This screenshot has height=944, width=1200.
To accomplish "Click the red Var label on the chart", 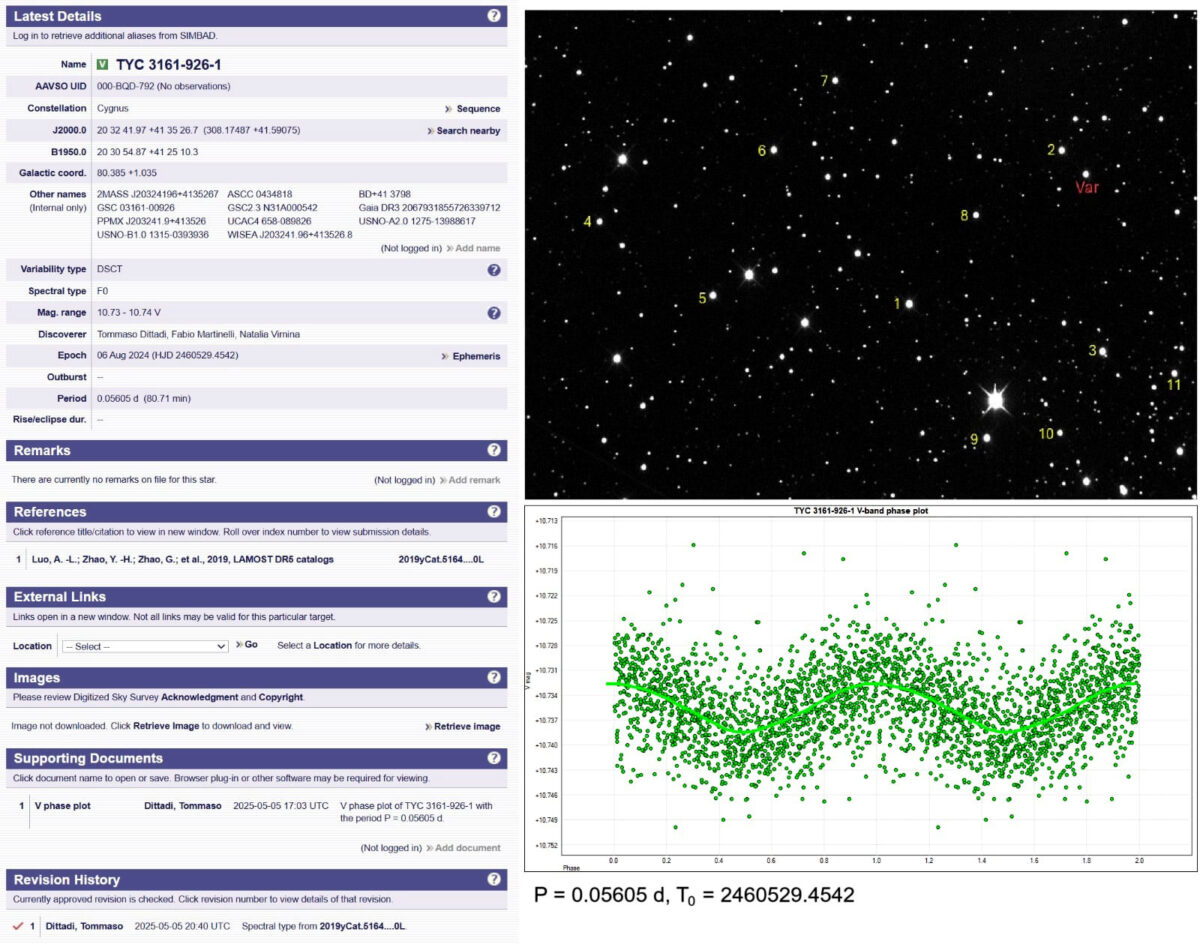I will pyautogui.click(x=1087, y=188).
